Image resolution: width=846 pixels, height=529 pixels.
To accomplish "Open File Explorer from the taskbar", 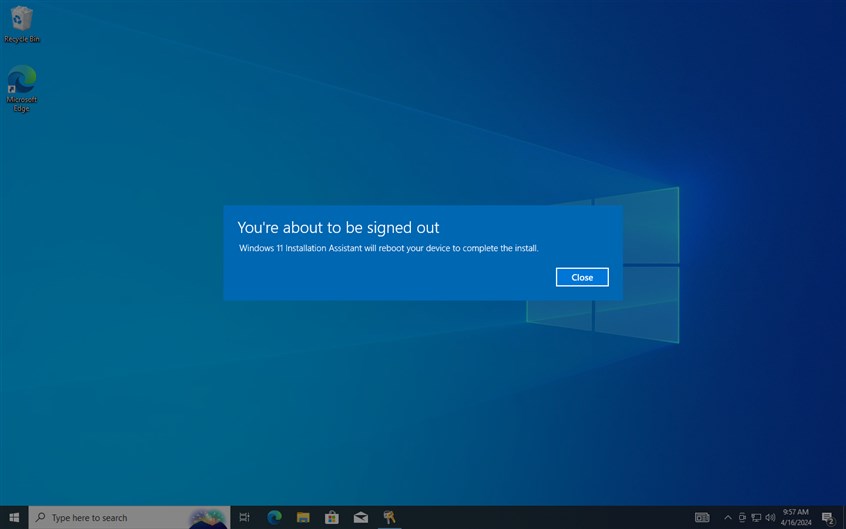I will coord(303,517).
